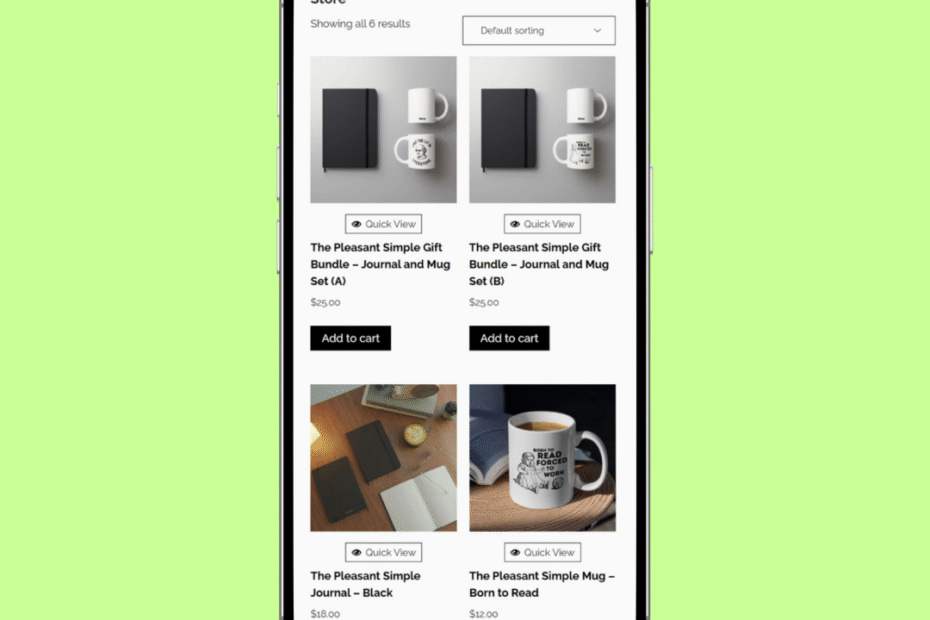Click the eye icon for Gift Bundle Set (A)
This screenshot has width=930, height=620.
pos(356,224)
